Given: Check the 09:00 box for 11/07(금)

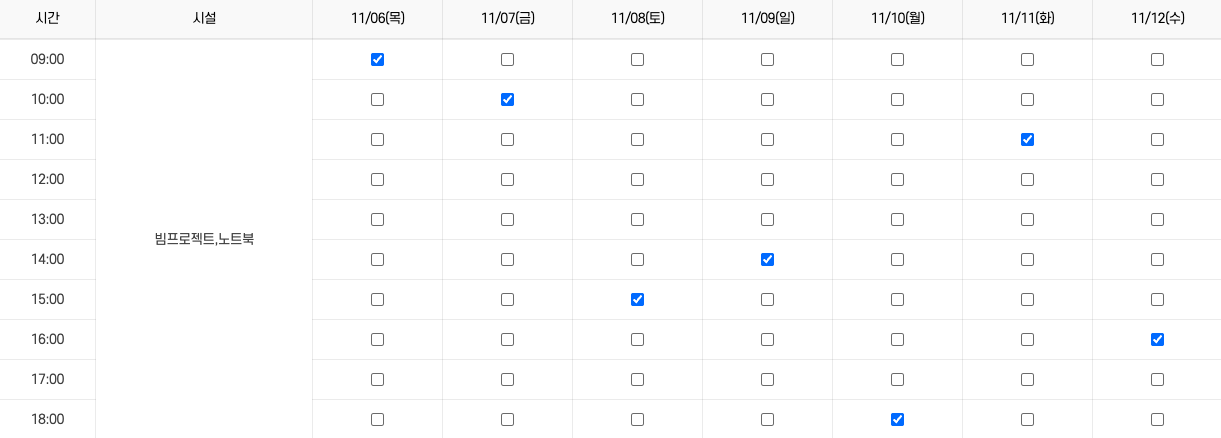Looking at the screenshot, I should tap(507, 60).
